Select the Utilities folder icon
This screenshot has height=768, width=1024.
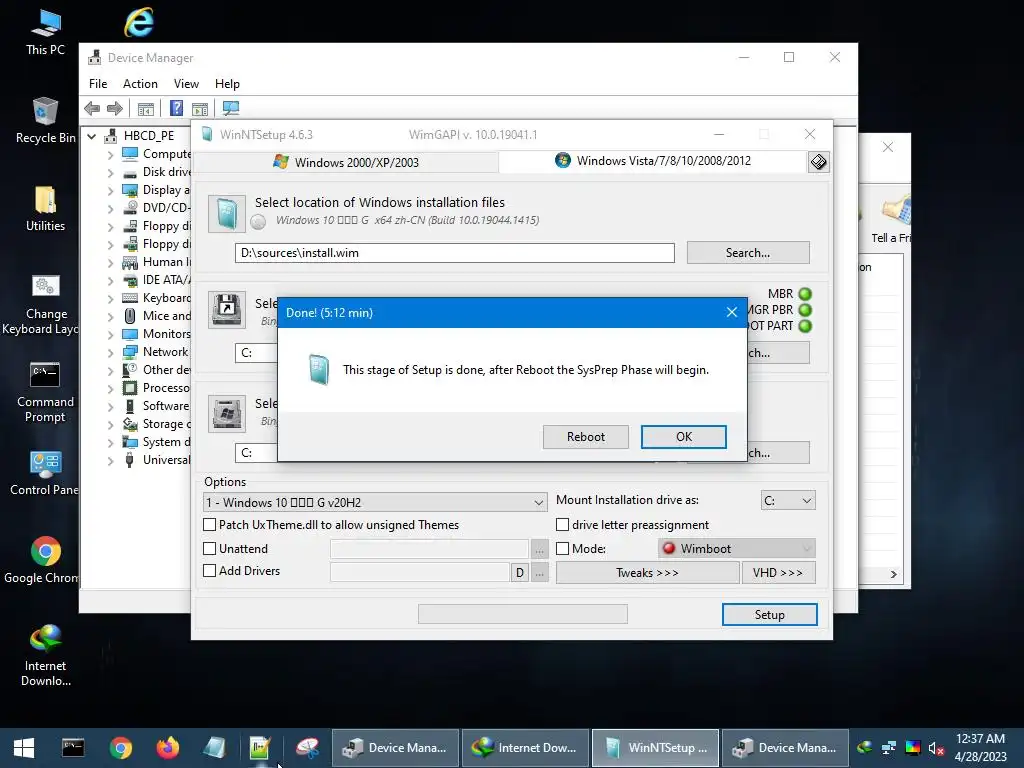point(45,208)
